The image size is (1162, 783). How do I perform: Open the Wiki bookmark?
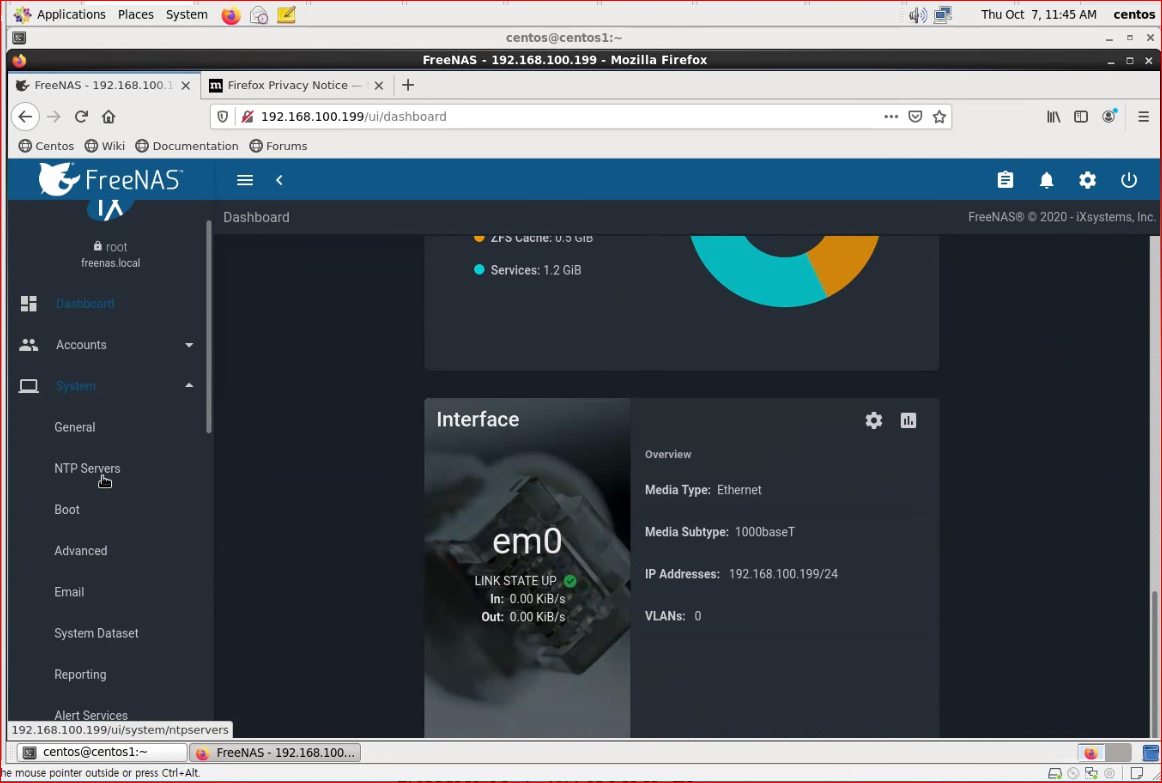click(x=105, y=146)
